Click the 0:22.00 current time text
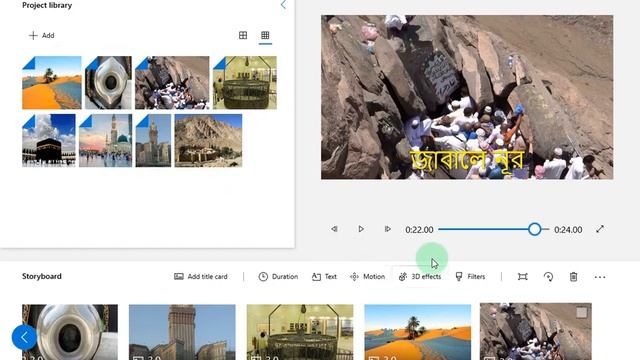The height and width of the screenshot is (360, 640). 419,230
